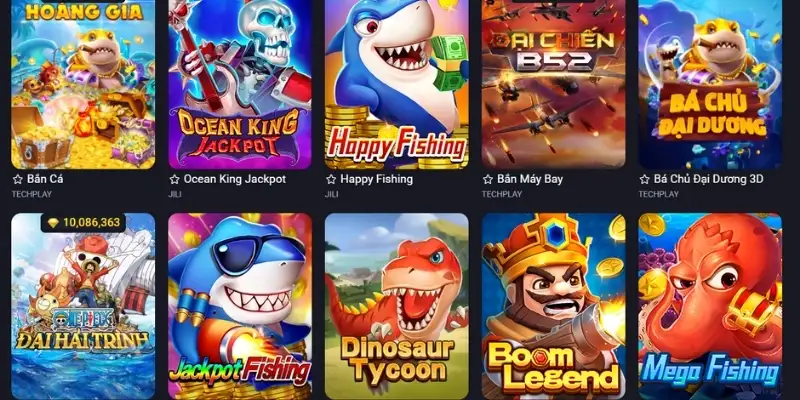
Task: Launch the Dinosaur Tycoon game
Action: [x=396, y=306]
